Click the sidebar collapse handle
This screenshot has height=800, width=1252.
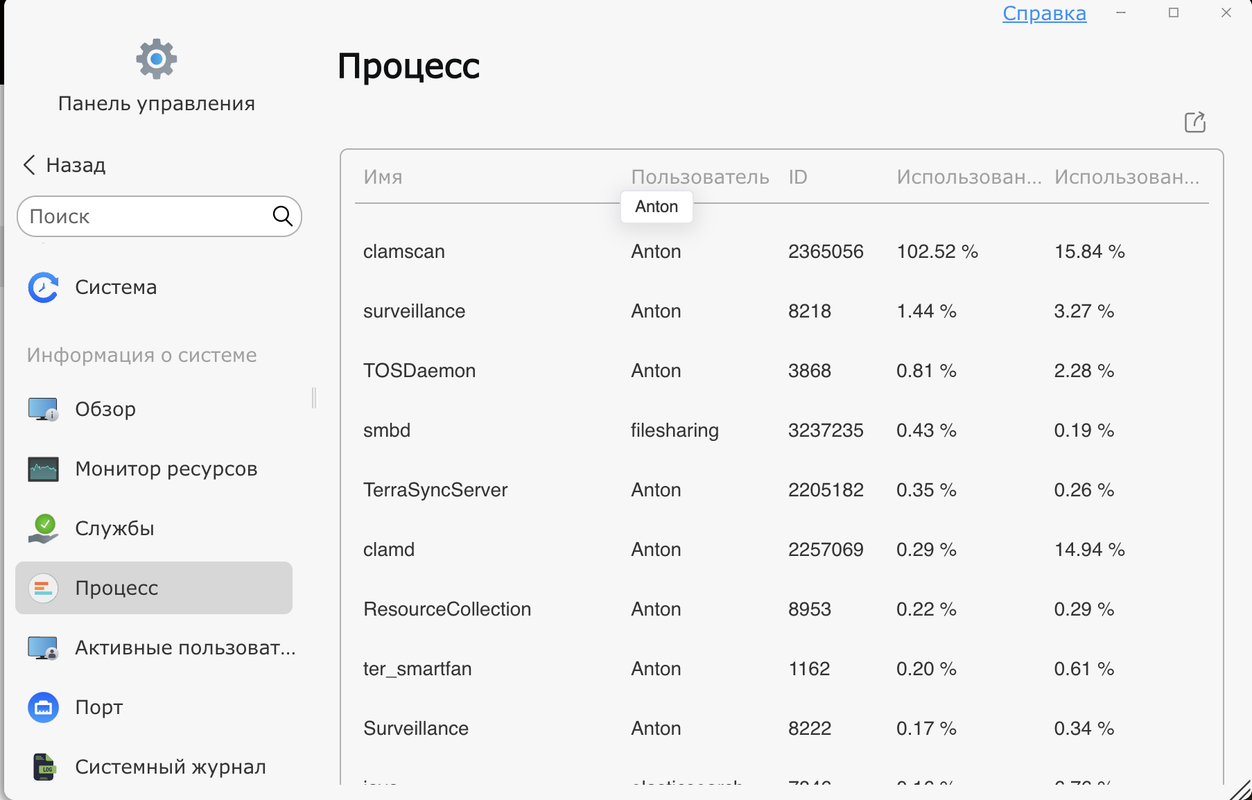(314, 398)
